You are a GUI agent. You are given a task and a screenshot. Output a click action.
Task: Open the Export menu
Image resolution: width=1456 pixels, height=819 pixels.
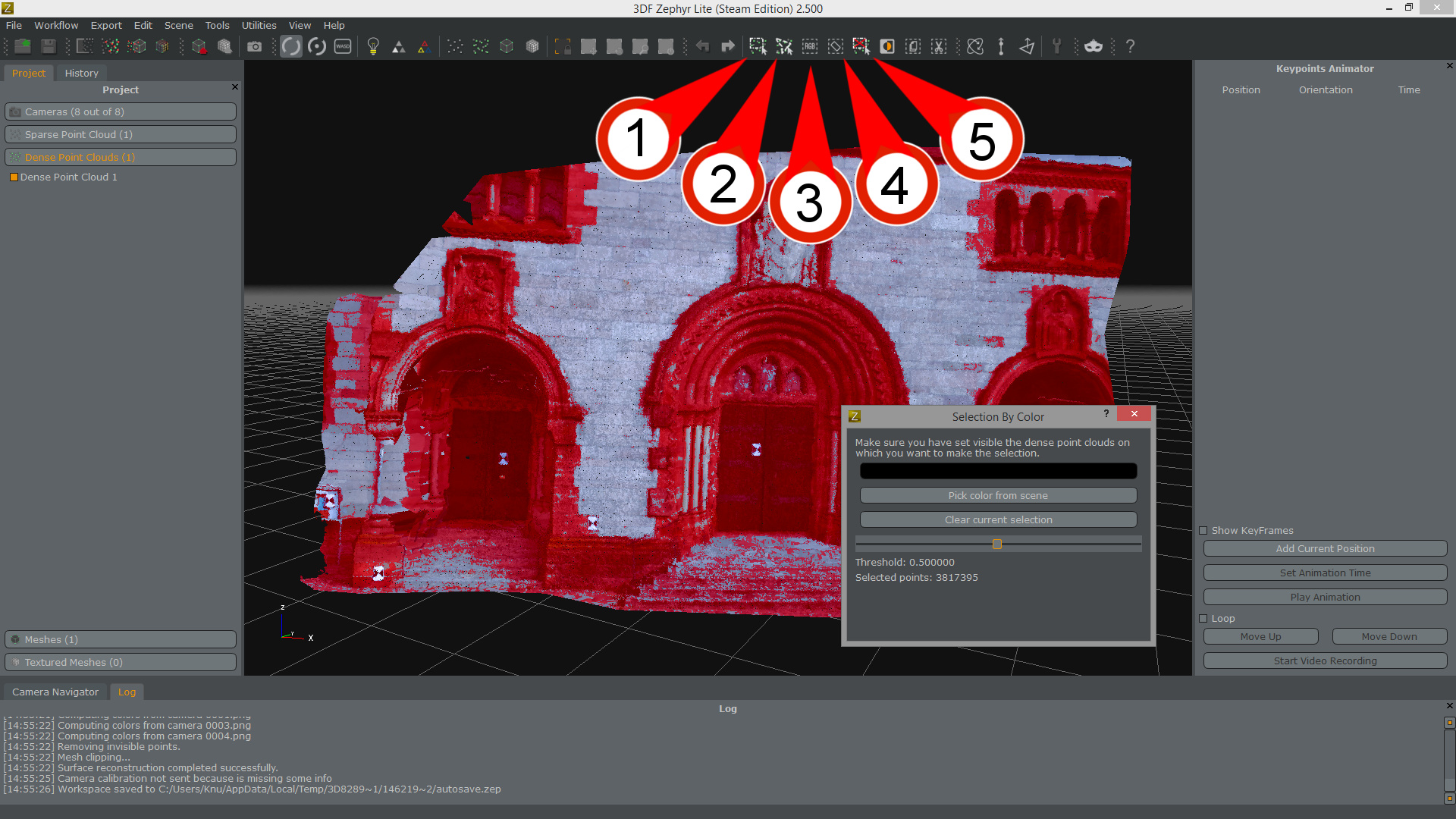click(106, 25)
